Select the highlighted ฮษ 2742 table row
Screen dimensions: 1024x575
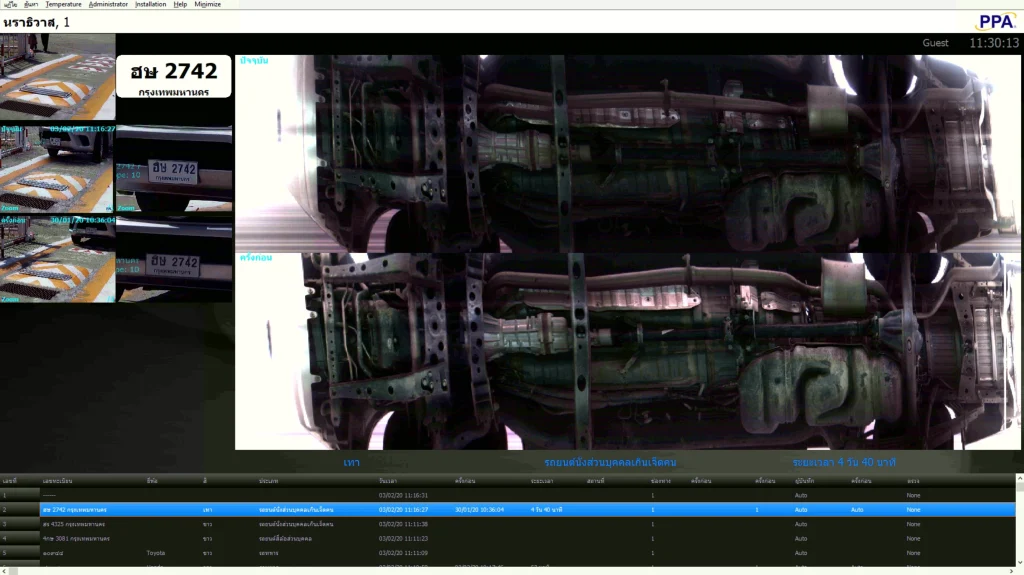click(x=500, y=510)
